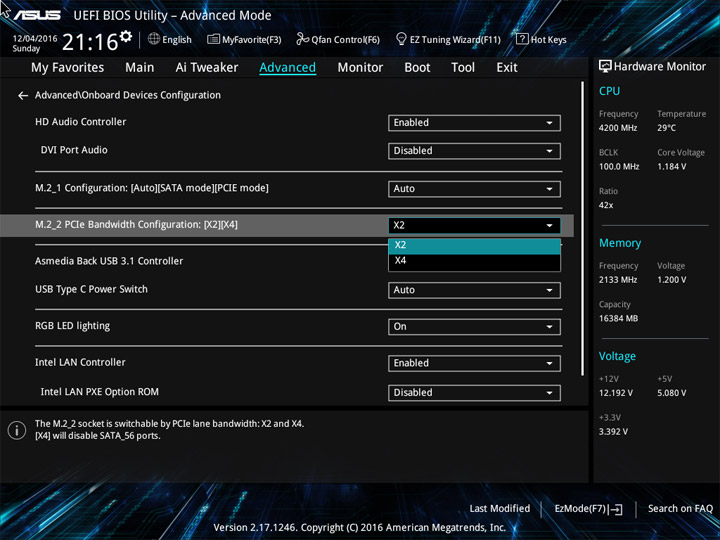Click the MyFavorite list icon
Viewport: 720px width, 540px height.
(213, 39)
